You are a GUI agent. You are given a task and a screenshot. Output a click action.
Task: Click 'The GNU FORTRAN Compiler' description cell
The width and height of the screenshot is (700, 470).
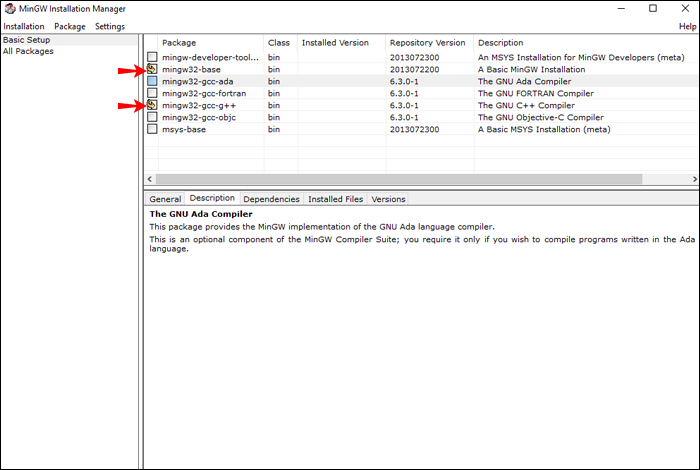pos(536,94)
